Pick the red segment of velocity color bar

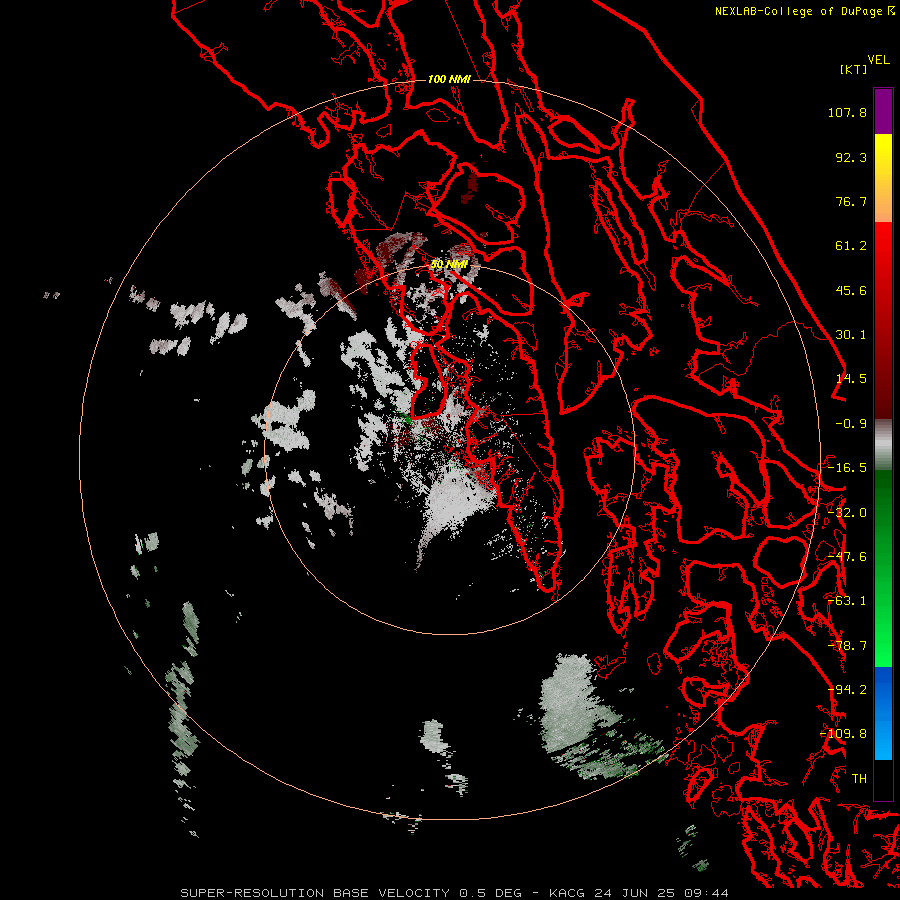(x=883, y=320)
